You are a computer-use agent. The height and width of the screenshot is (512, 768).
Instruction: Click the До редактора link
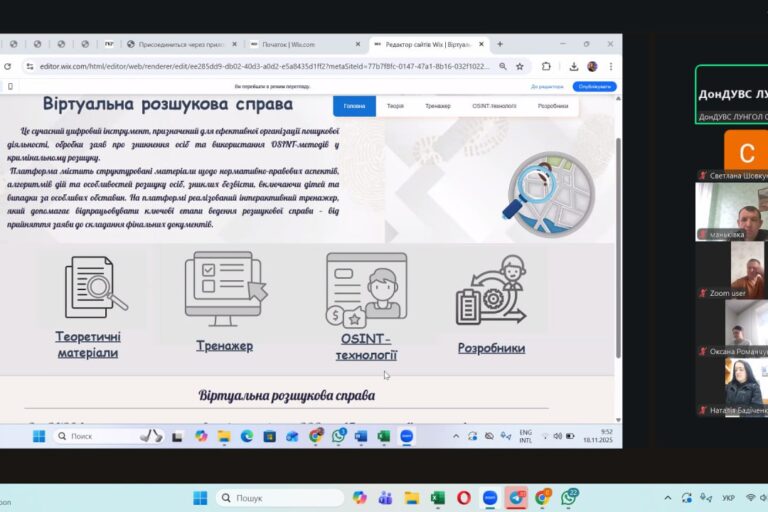tap(546, 87)
